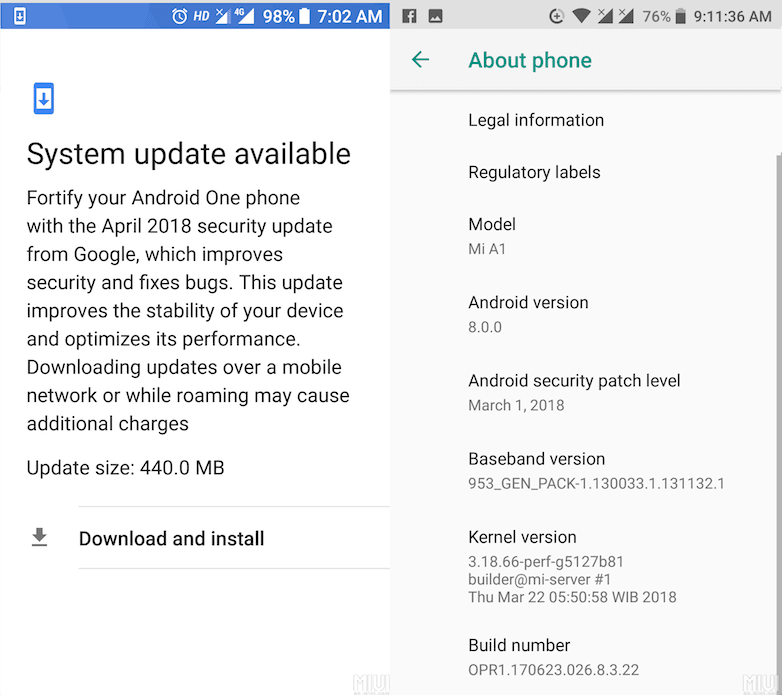
Task: Tap the Wi-Fi status icon
Action: pyautogui.click(x=581, y=16)
